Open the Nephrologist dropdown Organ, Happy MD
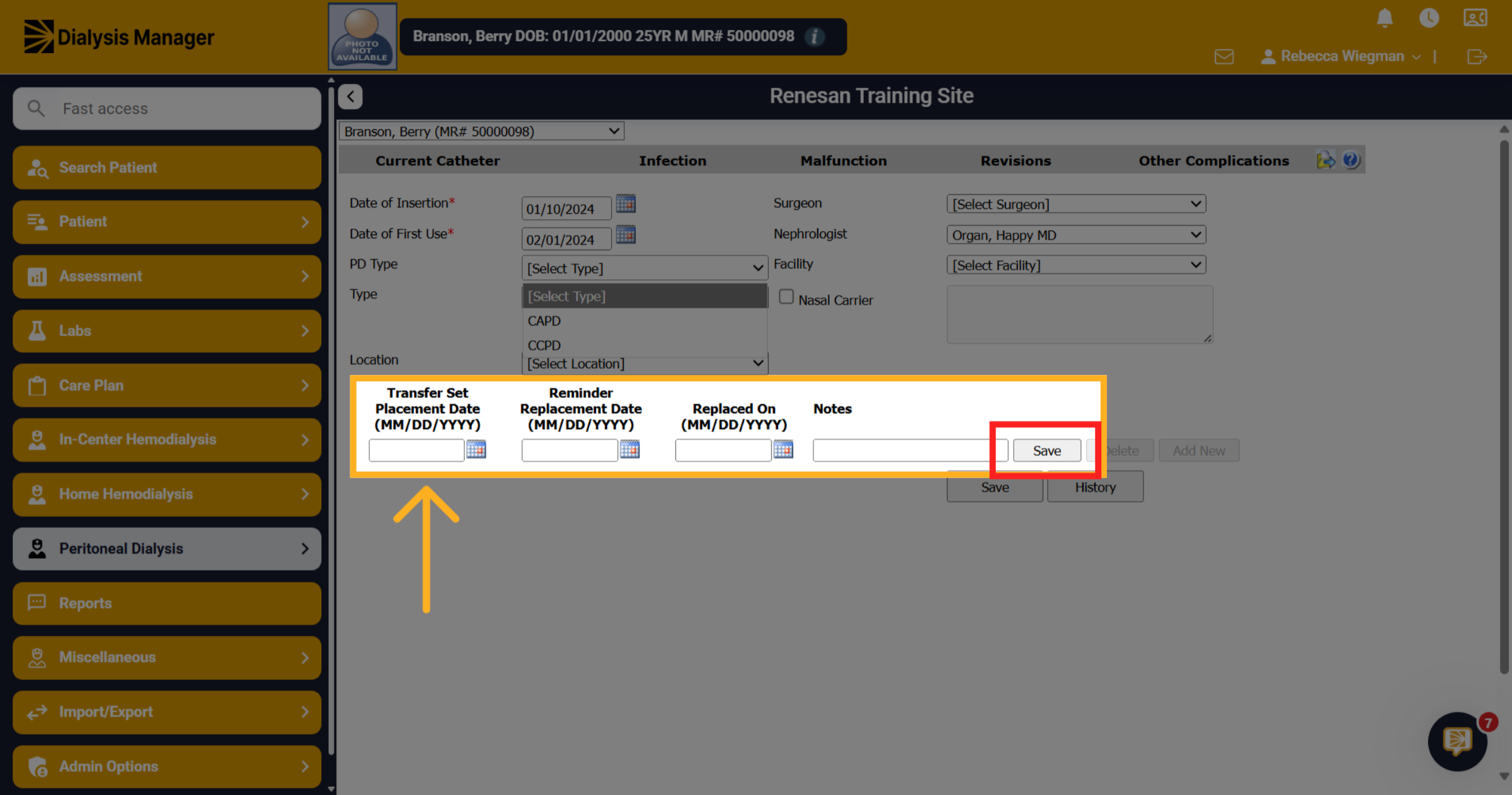Screen dimensions: 1512x795 tap(1076, 235)
